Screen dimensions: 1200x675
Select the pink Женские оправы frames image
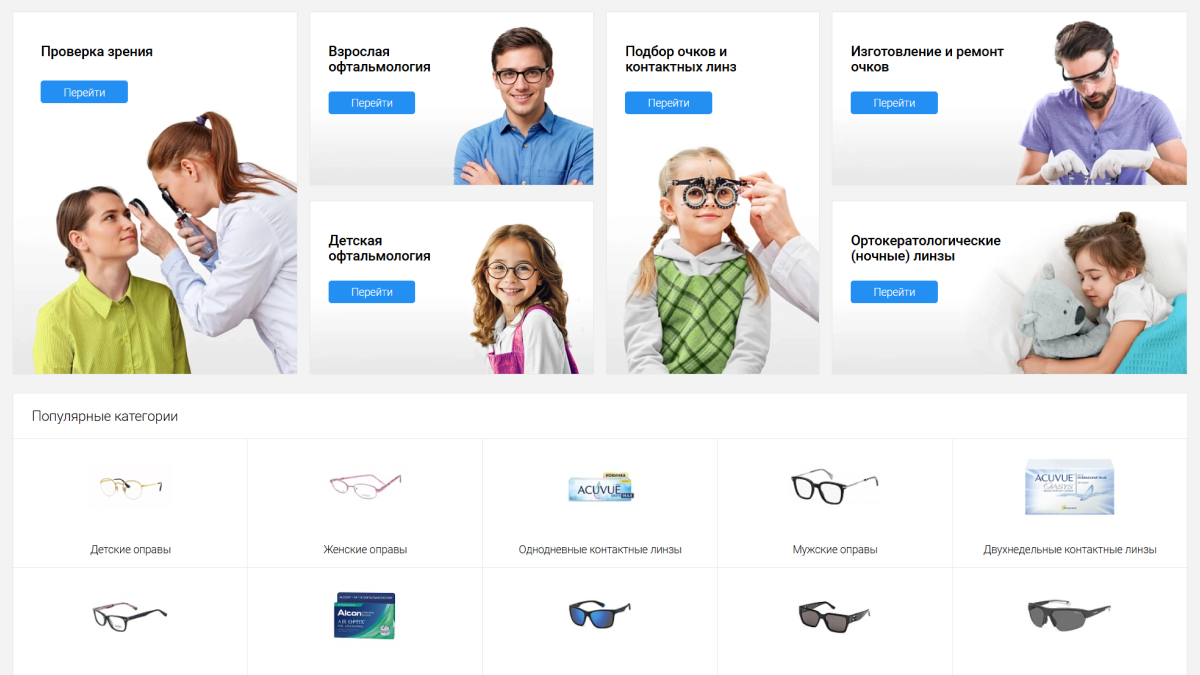coord(365,486)
